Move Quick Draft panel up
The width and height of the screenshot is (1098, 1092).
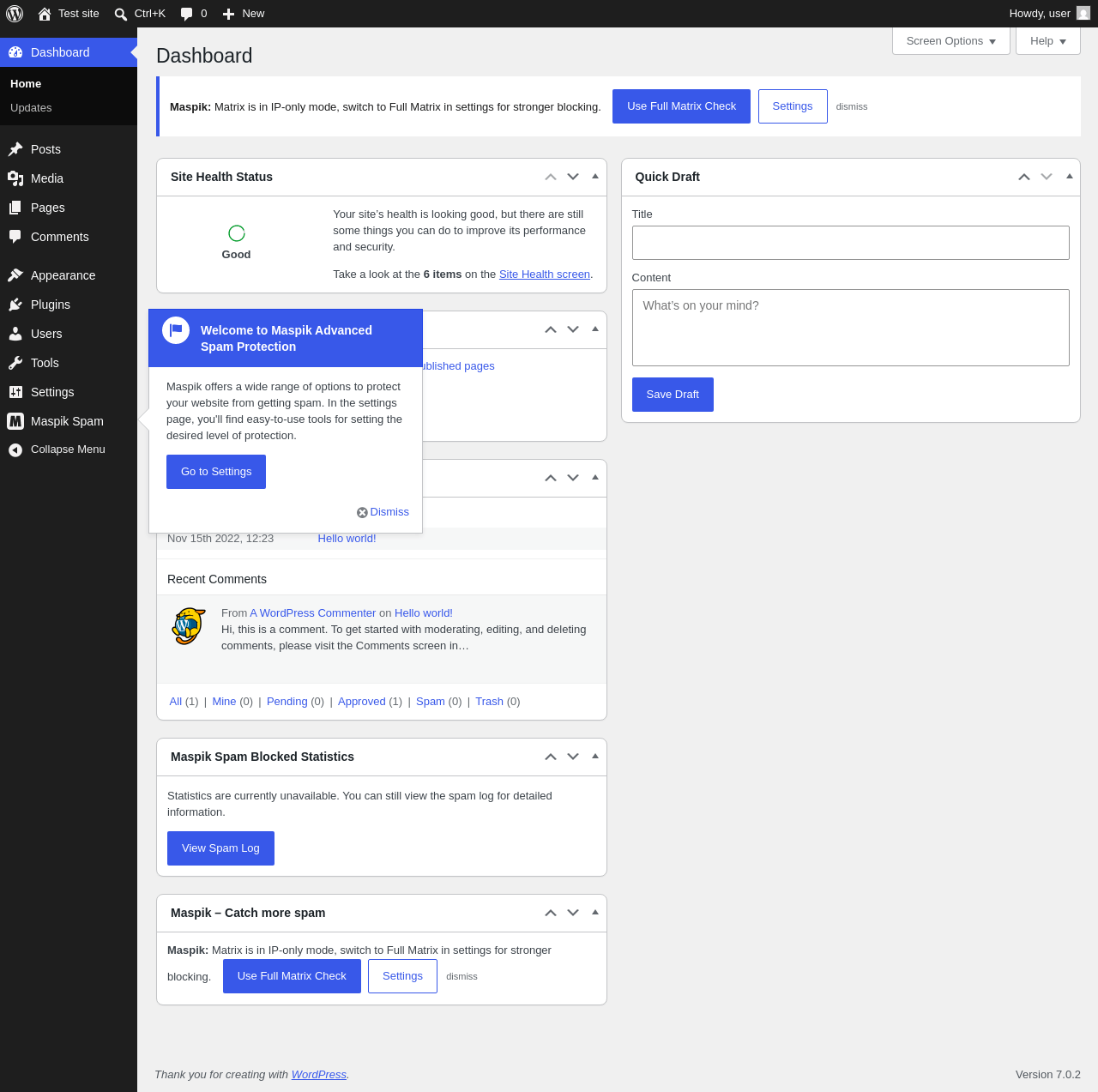pos(1024,177)
